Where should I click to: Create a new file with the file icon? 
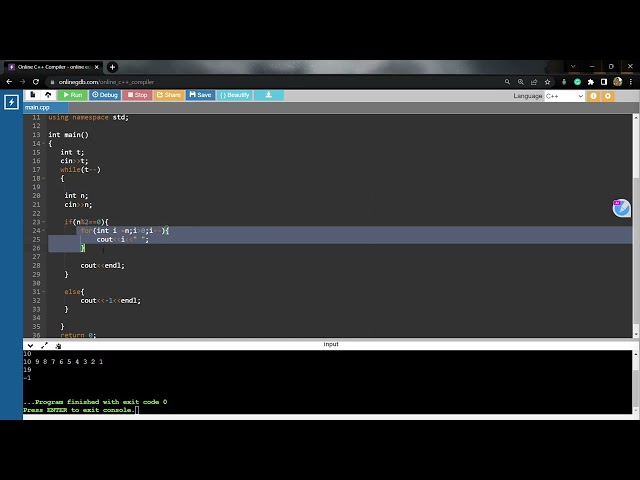[33, 95]
